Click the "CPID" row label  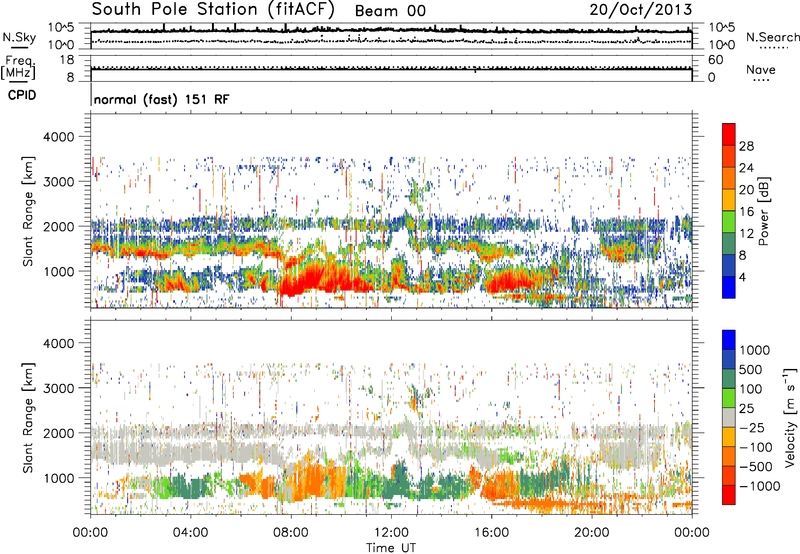(x=22, y=95)
